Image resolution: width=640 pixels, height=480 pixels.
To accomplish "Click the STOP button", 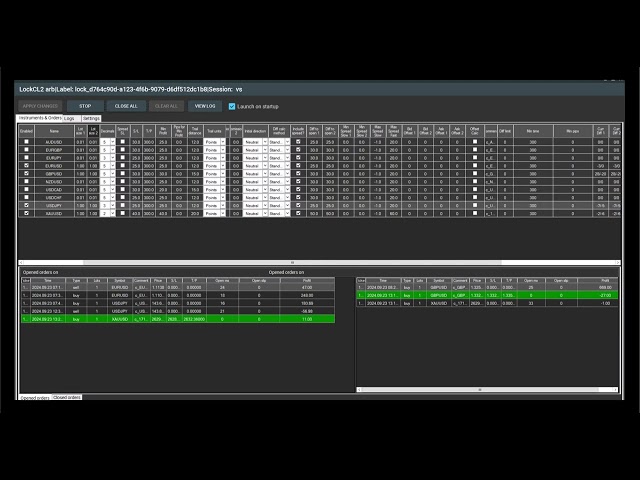I will tap(85, 106).
